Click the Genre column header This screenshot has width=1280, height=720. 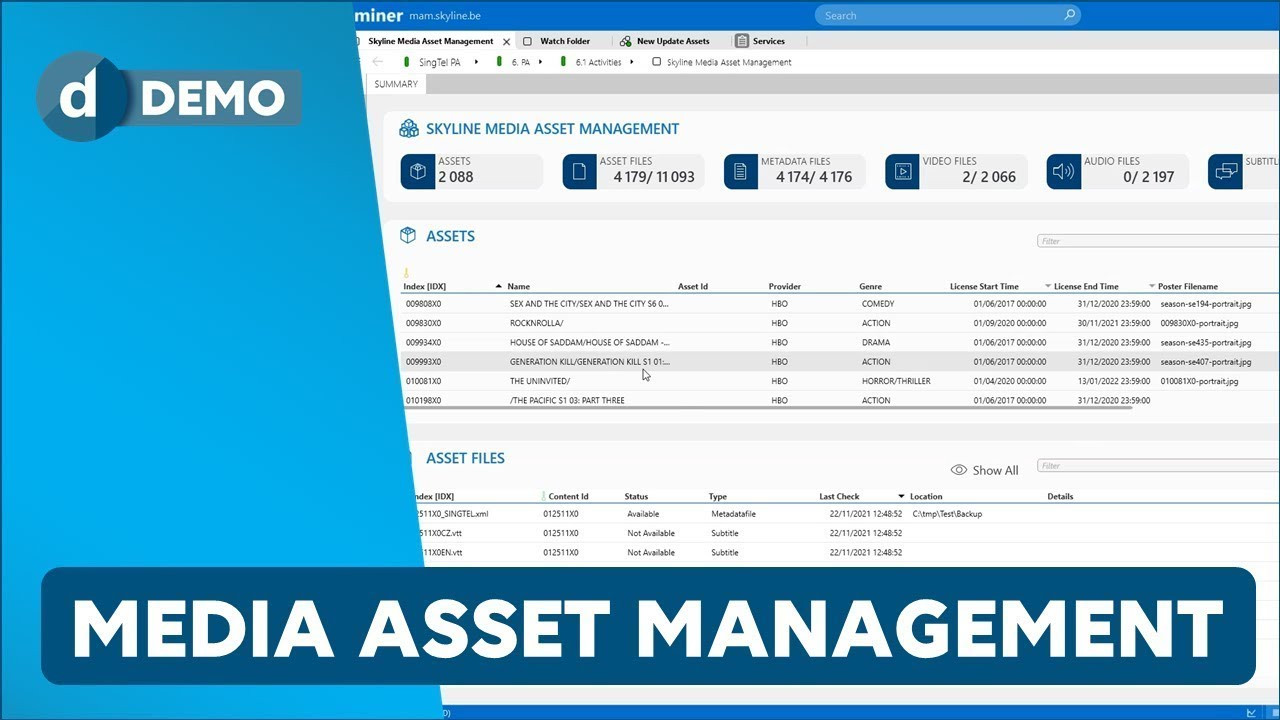click(871, 286)
